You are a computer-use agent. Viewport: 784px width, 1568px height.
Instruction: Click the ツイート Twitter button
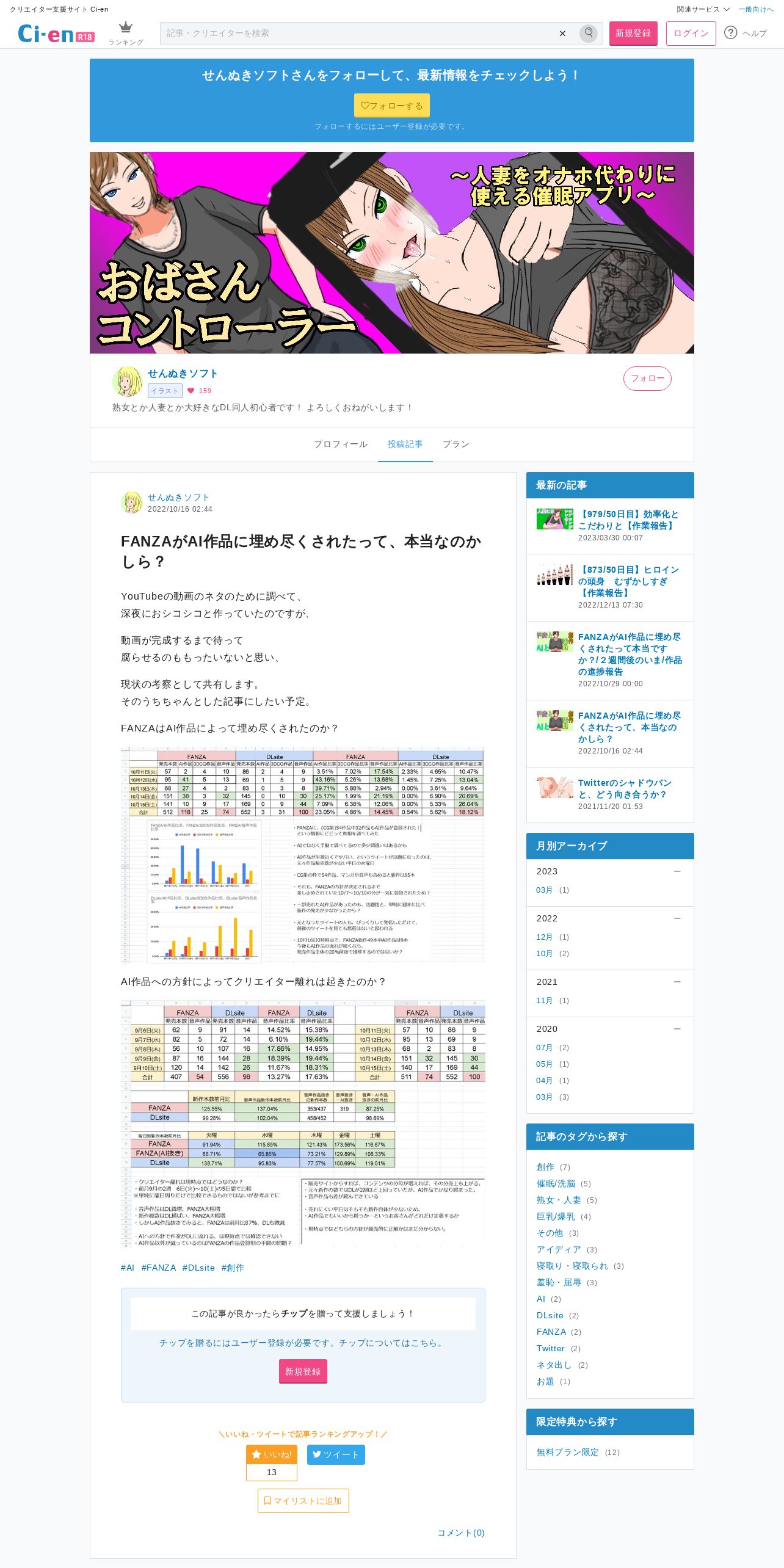pos(336,1454)
